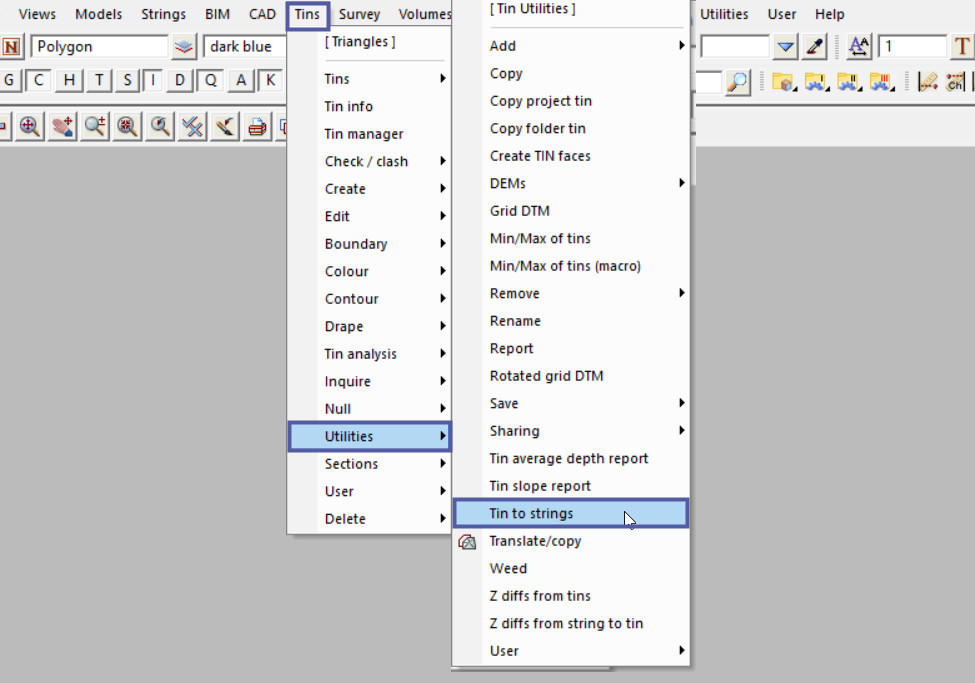Click the dark blue colour field

243,47
